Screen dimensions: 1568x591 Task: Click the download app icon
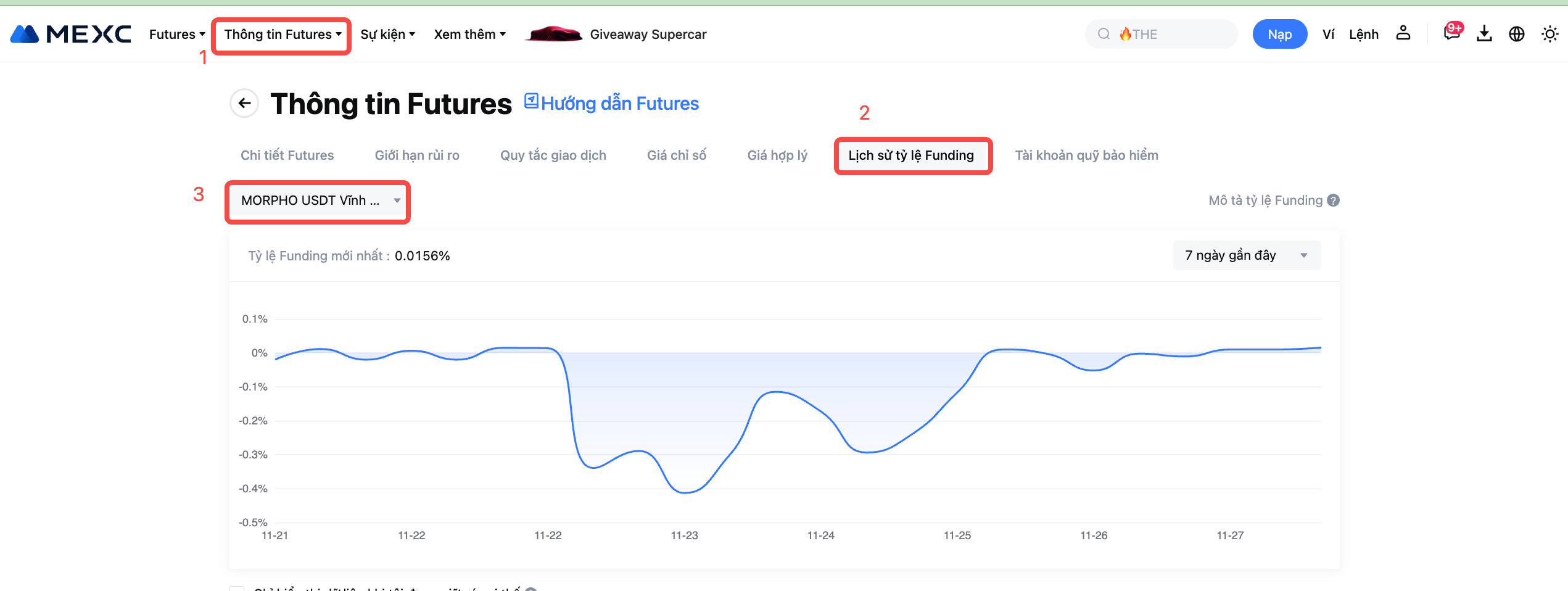(1484, 34)
